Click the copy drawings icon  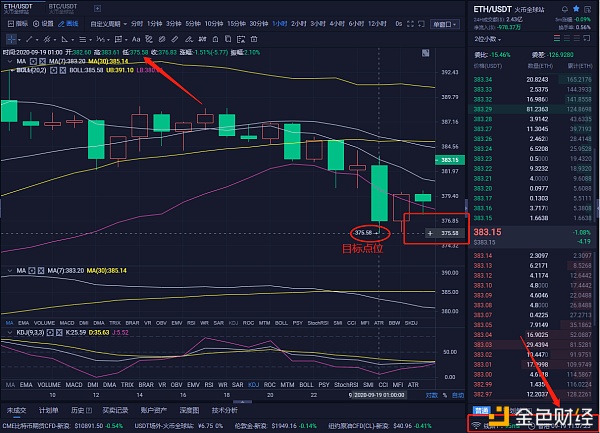point(228,39)
